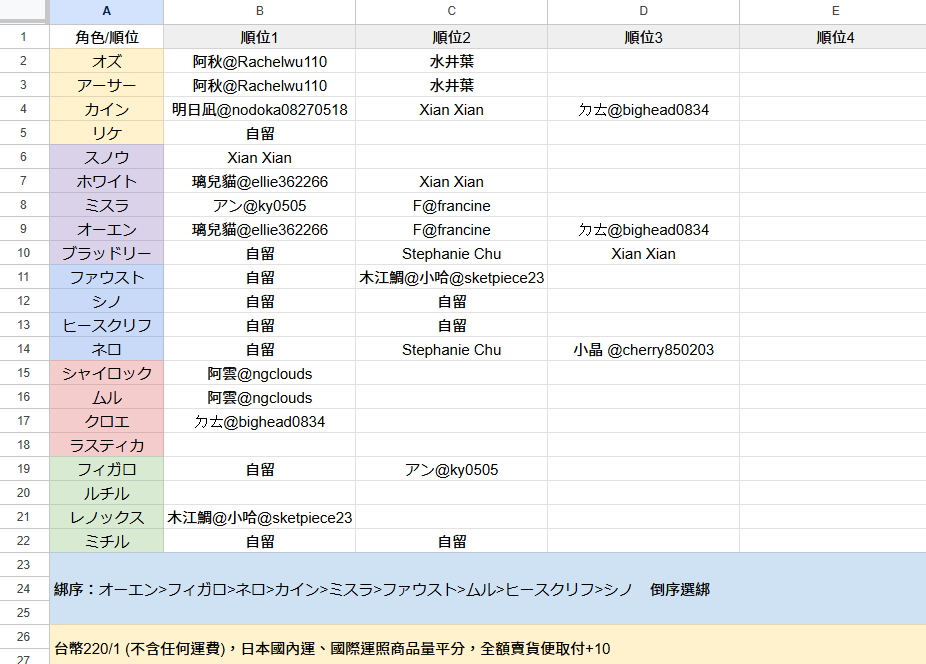Viewport: 926px width, 664px height.
Task: Select column E header
Action: (x=835, y=11)
